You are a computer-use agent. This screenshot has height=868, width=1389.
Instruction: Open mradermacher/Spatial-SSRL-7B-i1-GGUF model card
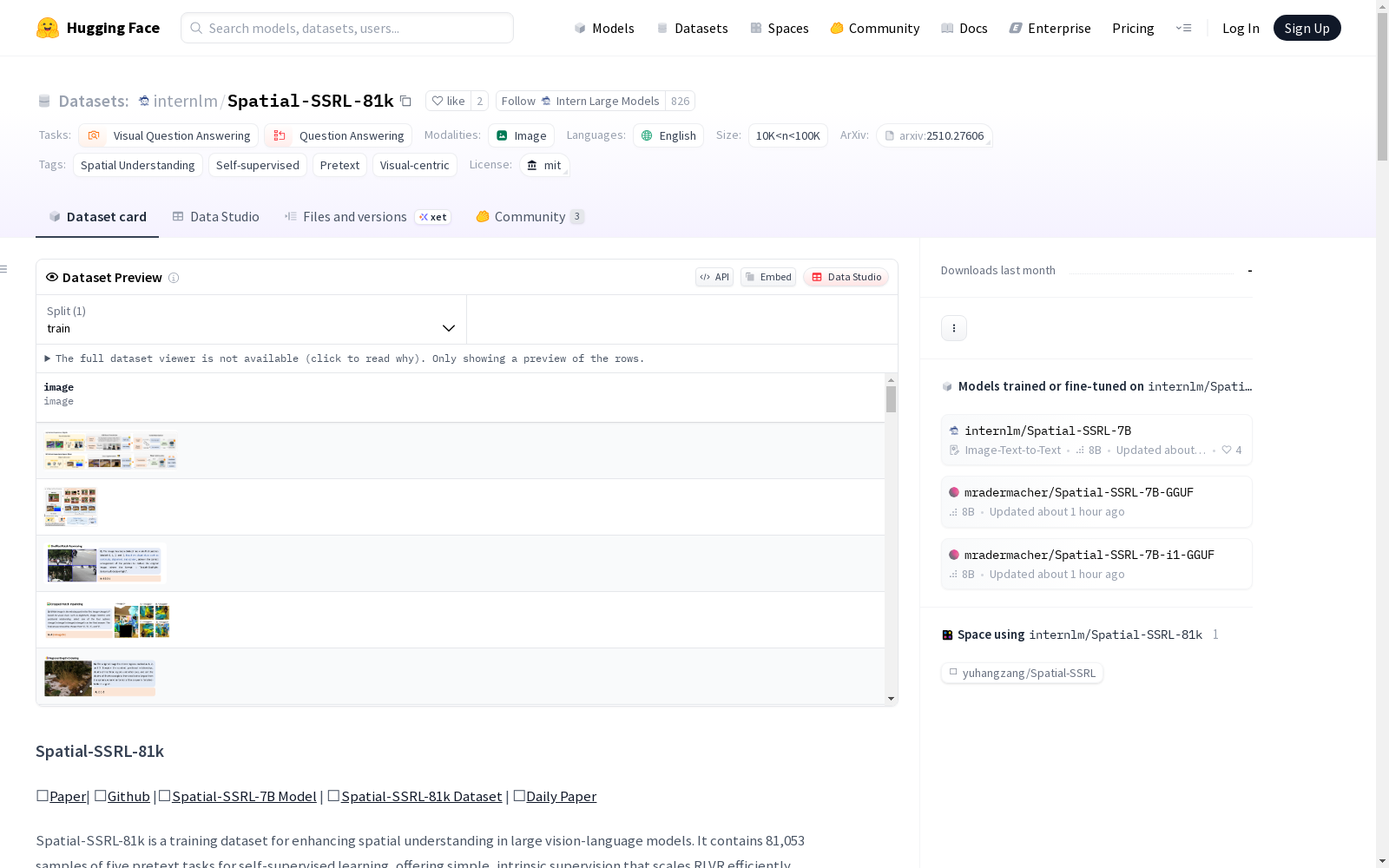point(1096,564)
